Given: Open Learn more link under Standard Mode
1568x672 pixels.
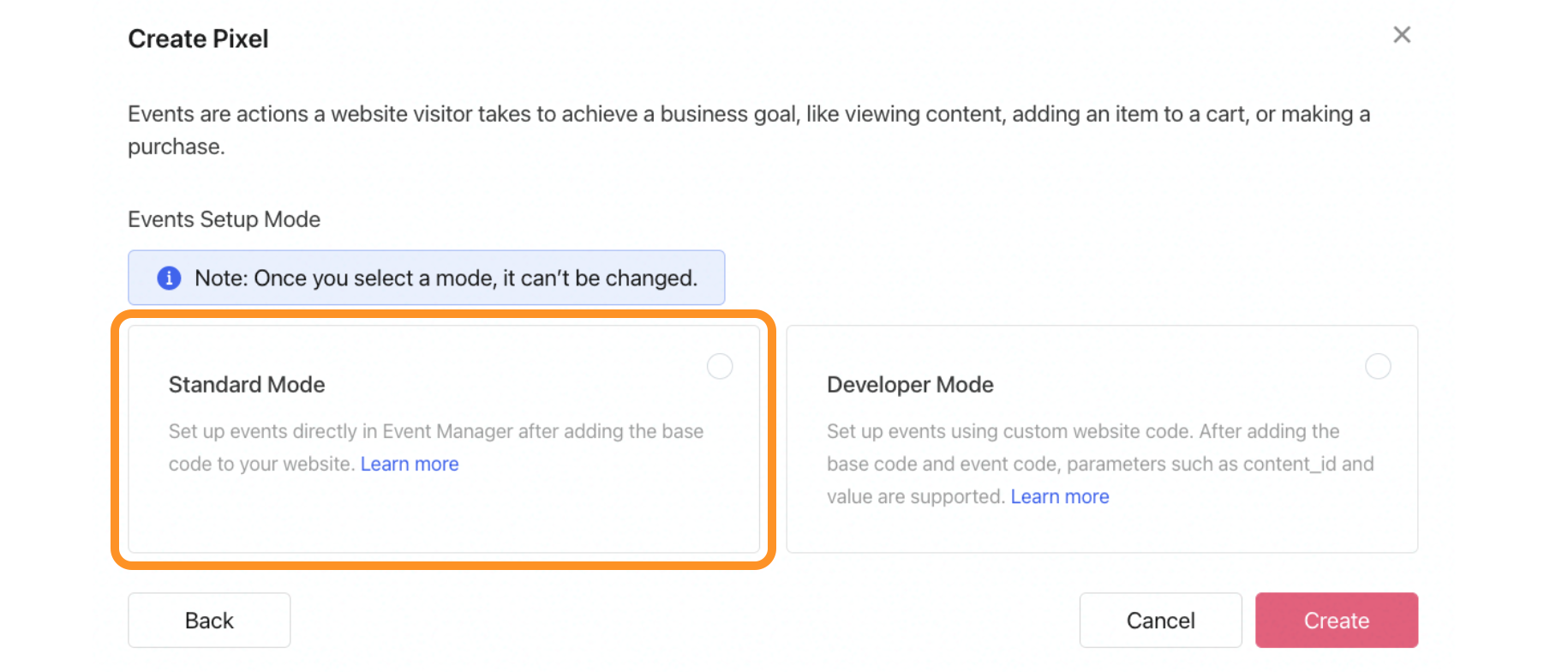Looking at the screenshot, I should tap(410, 464).
